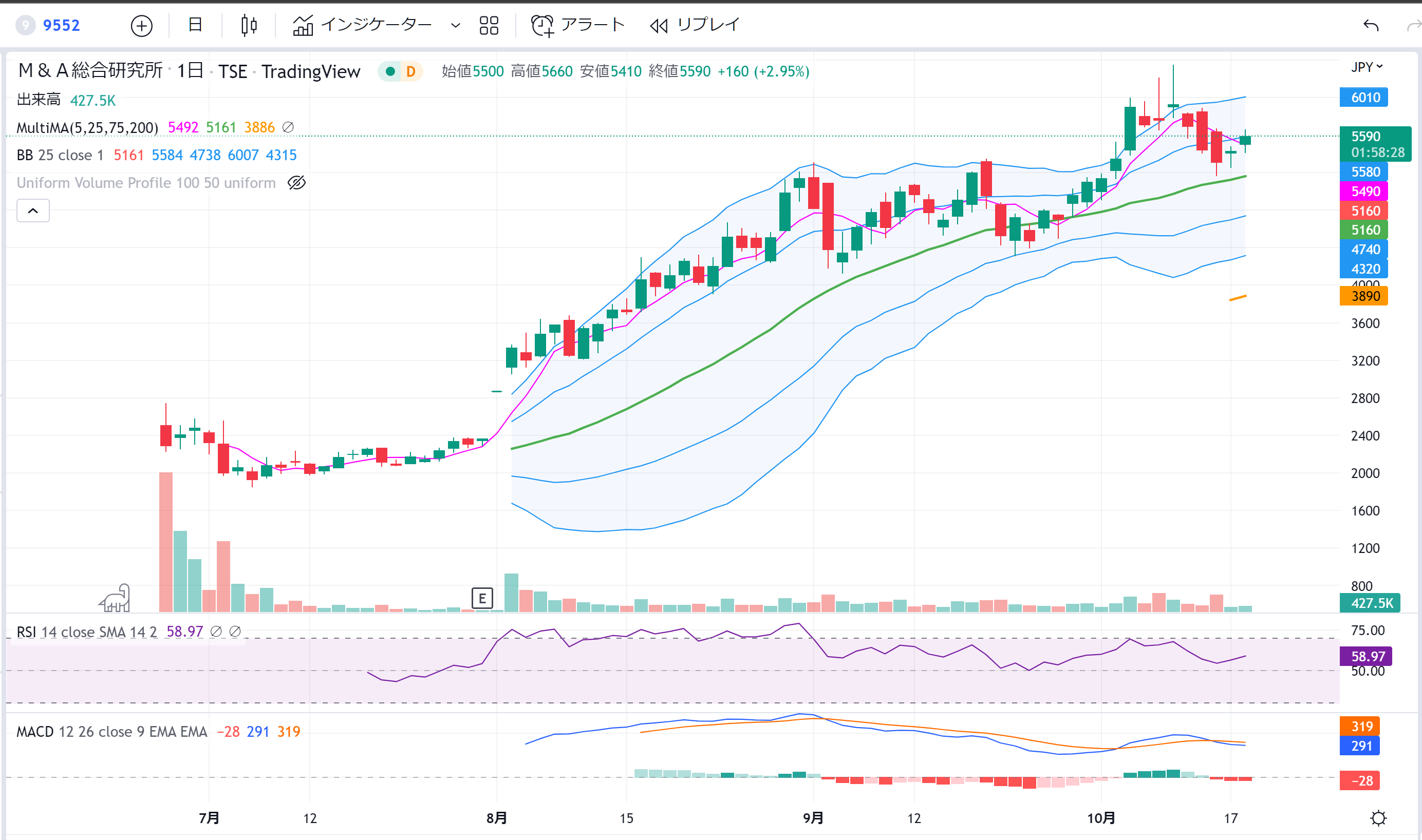Click first null icon beside RSI value
This screenshot has height=840, width=1422.
216,631
